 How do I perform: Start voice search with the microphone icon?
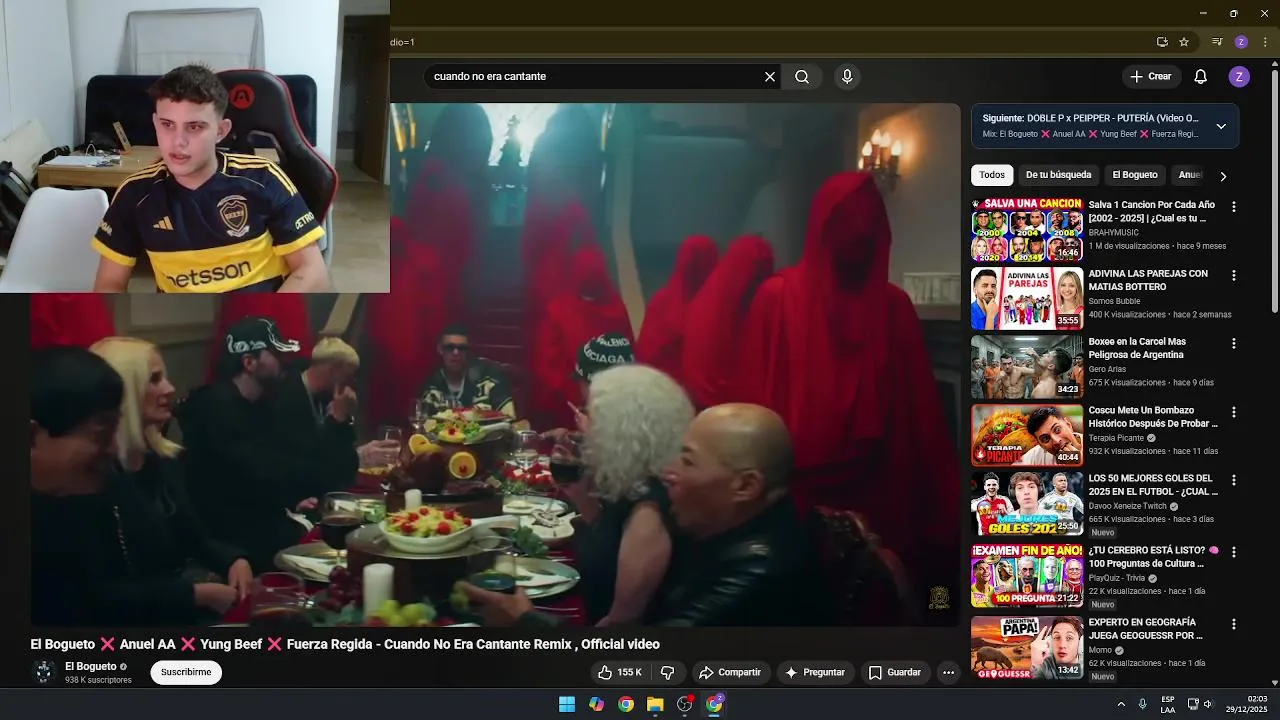click(x=847, y=76)
